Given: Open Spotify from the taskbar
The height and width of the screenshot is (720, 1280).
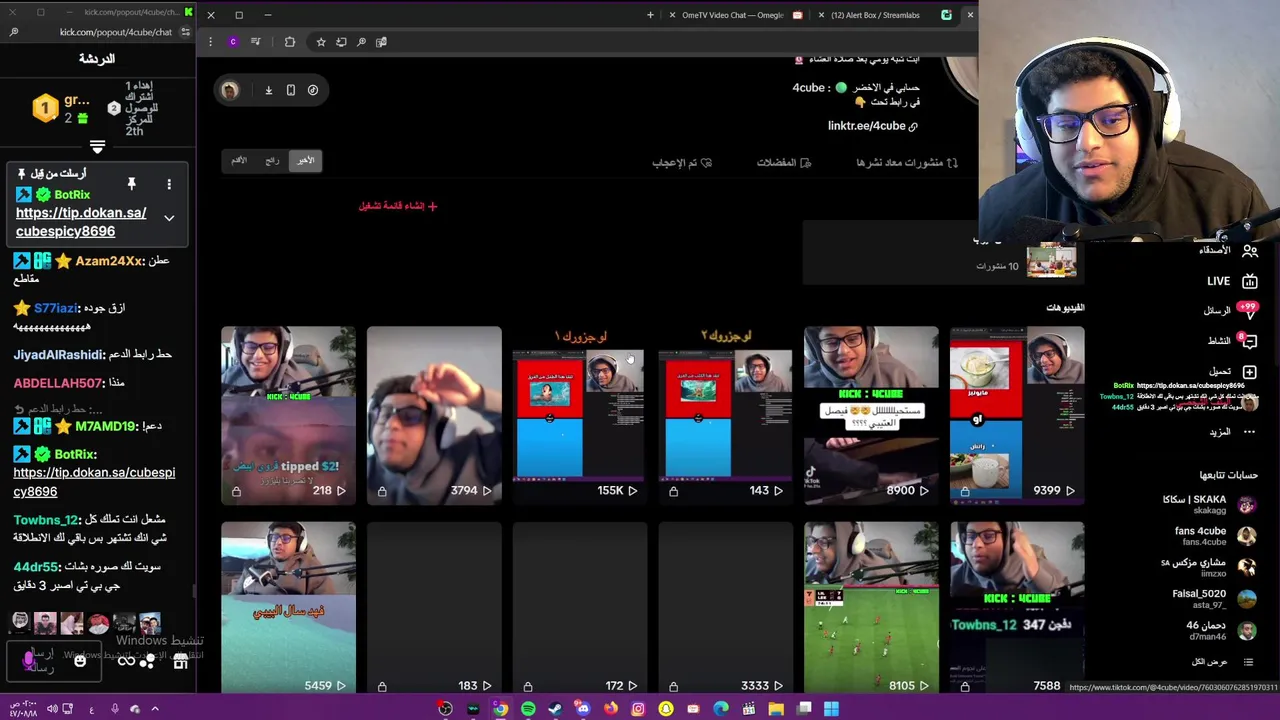Looking at the screenshot, I should (528, 709).
